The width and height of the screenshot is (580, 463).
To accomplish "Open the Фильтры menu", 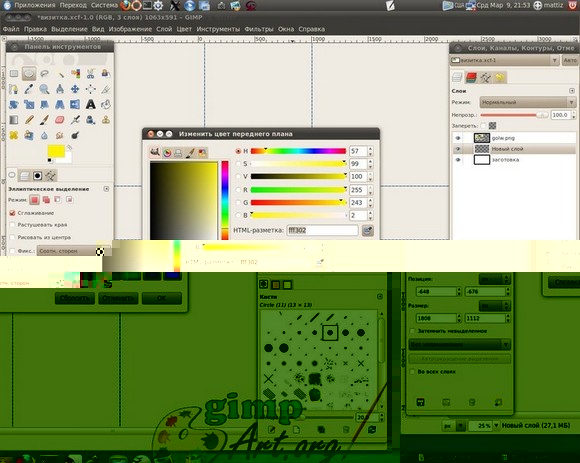I will coord(259,29).
